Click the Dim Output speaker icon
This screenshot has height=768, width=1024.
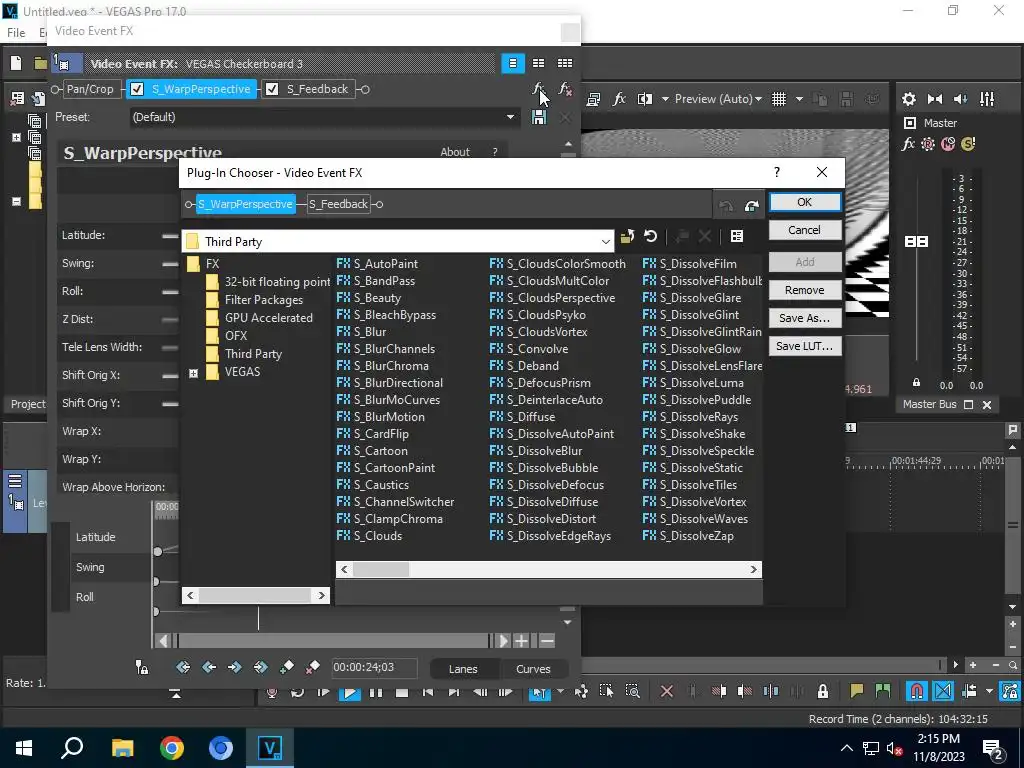click(961, 99)
